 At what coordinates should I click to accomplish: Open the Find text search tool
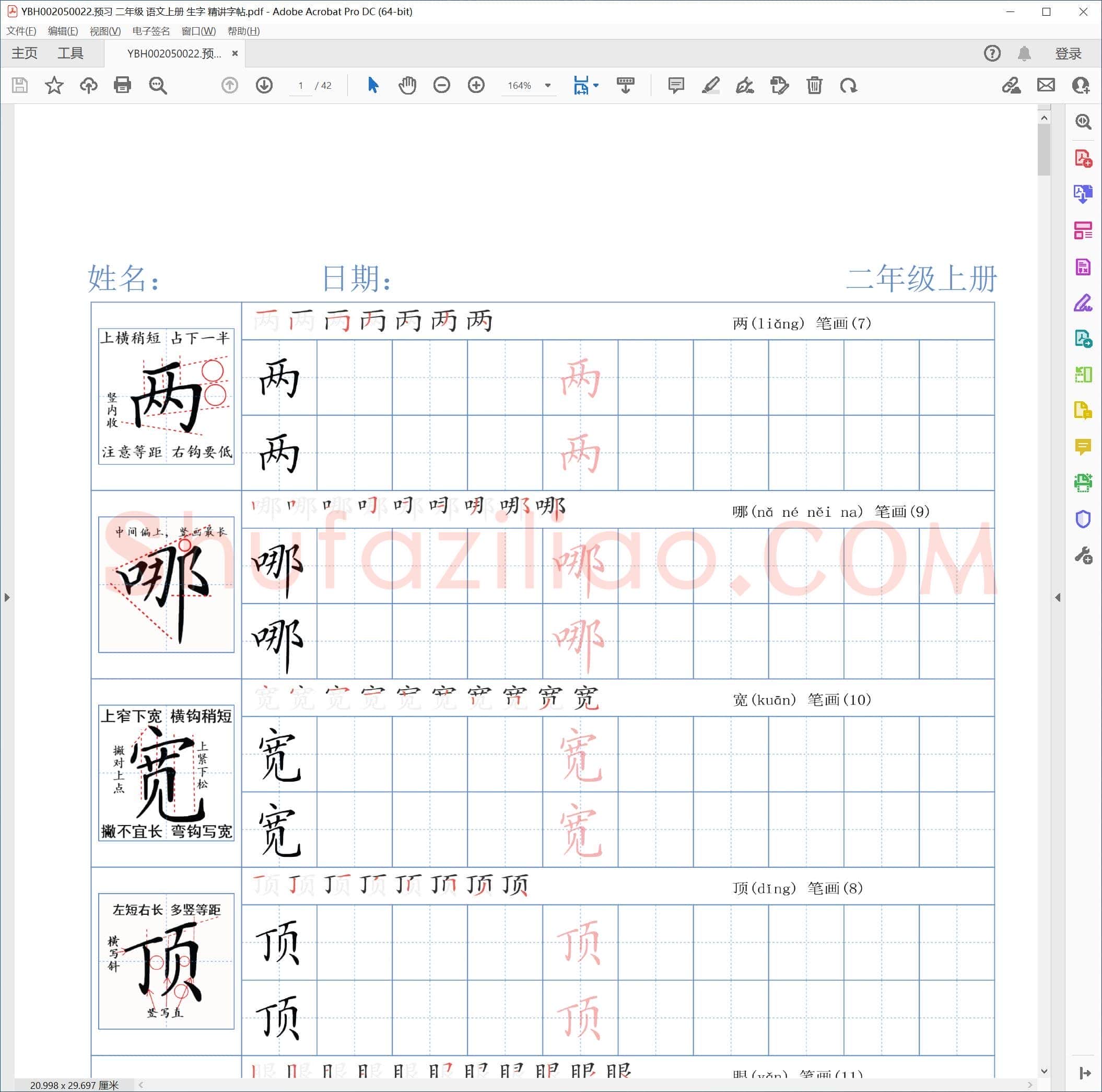coord(158,86)
